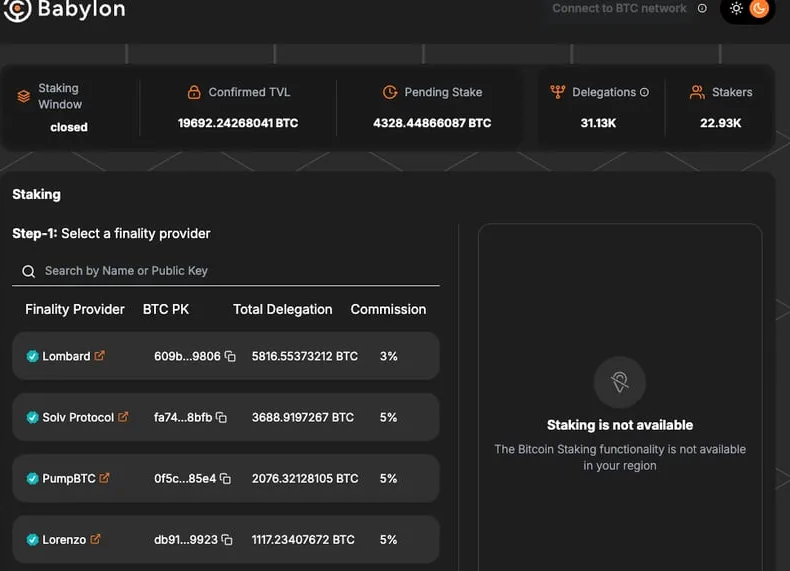The width and height of the screenshot is (790, 571).
Task: Open Solv Protocol external link icon
Action: 123,417
